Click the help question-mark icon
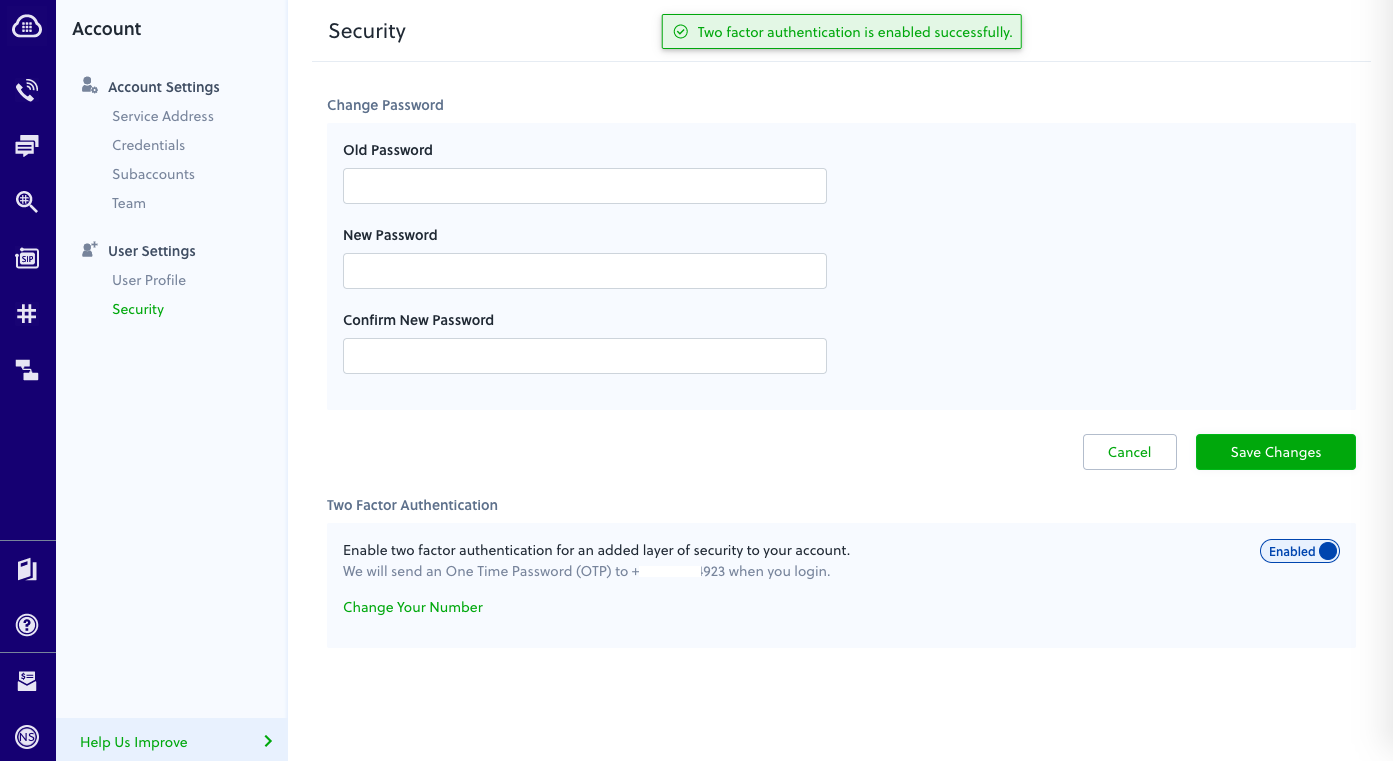The height and width of the screenshot is (761, 1393). click(27, 624)
